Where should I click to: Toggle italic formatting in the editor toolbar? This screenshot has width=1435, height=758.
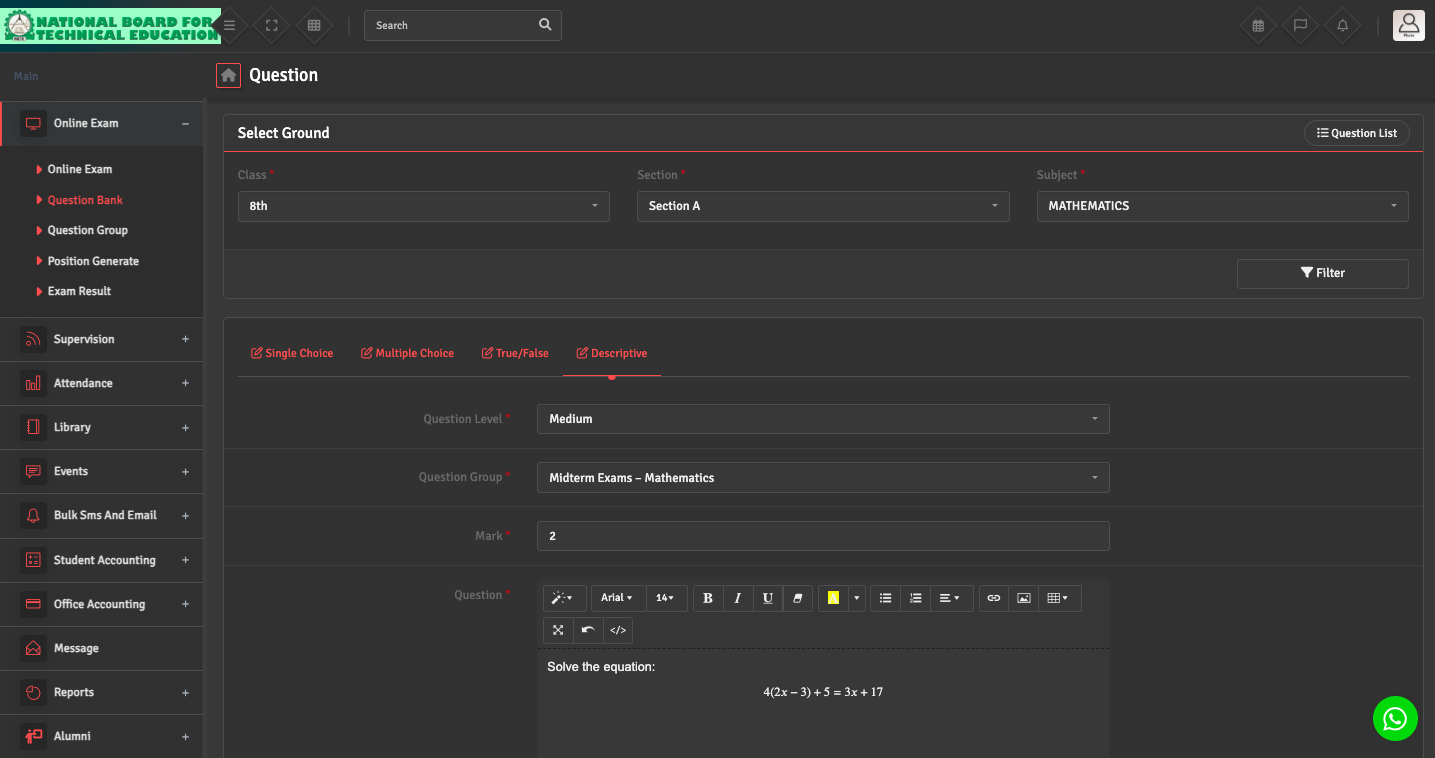(x=738, y=598)
